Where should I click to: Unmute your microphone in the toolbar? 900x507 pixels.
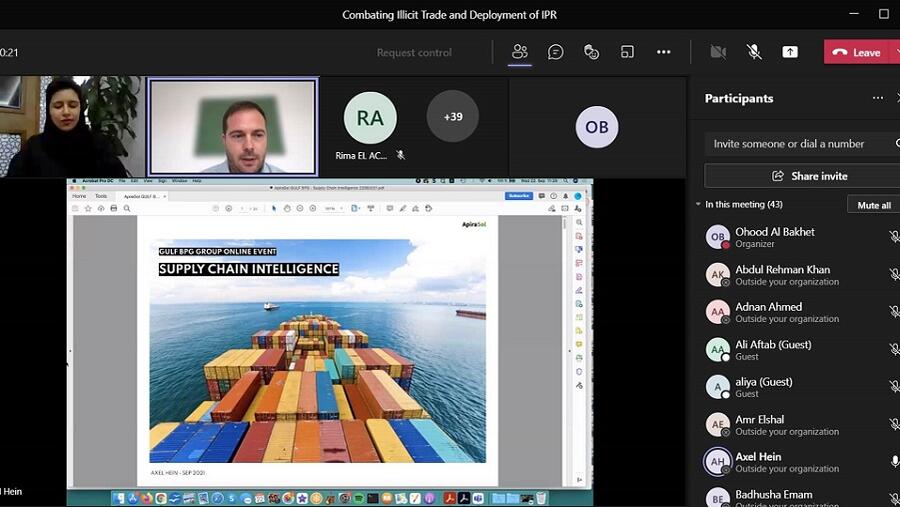point(754,52)
